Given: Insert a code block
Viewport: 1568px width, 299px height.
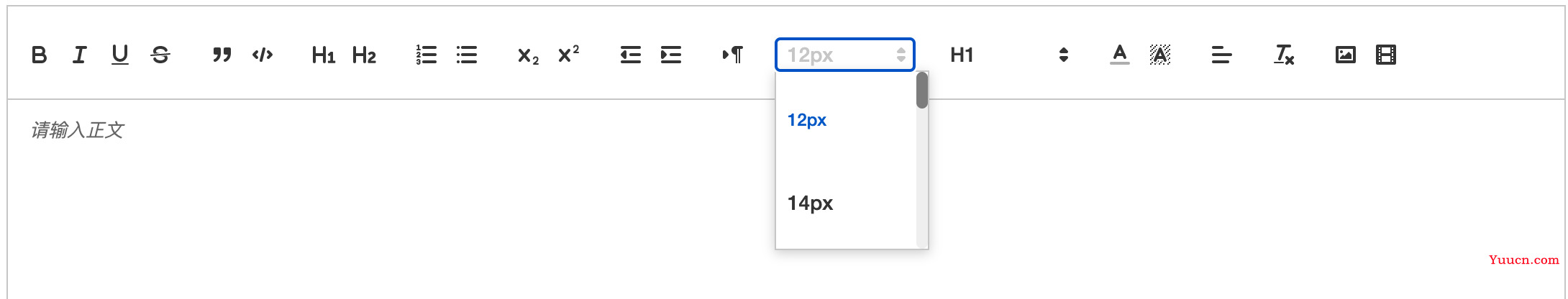Looking at the screenshot, I should pos(263,55).
